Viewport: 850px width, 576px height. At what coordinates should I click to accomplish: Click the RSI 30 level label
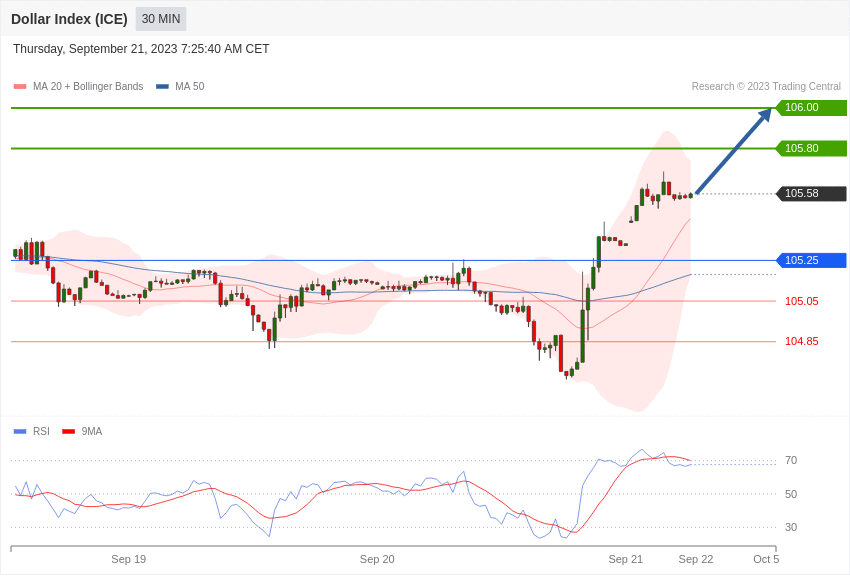791,527
